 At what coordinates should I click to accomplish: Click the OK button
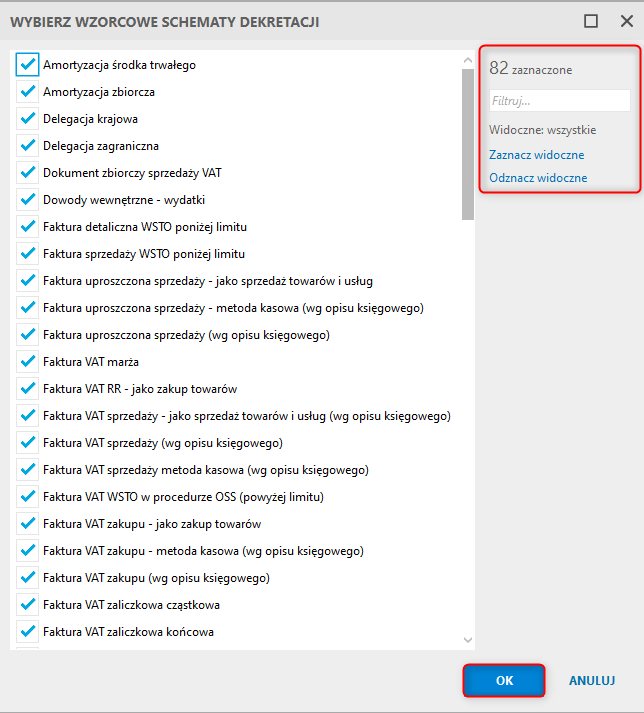504,680
